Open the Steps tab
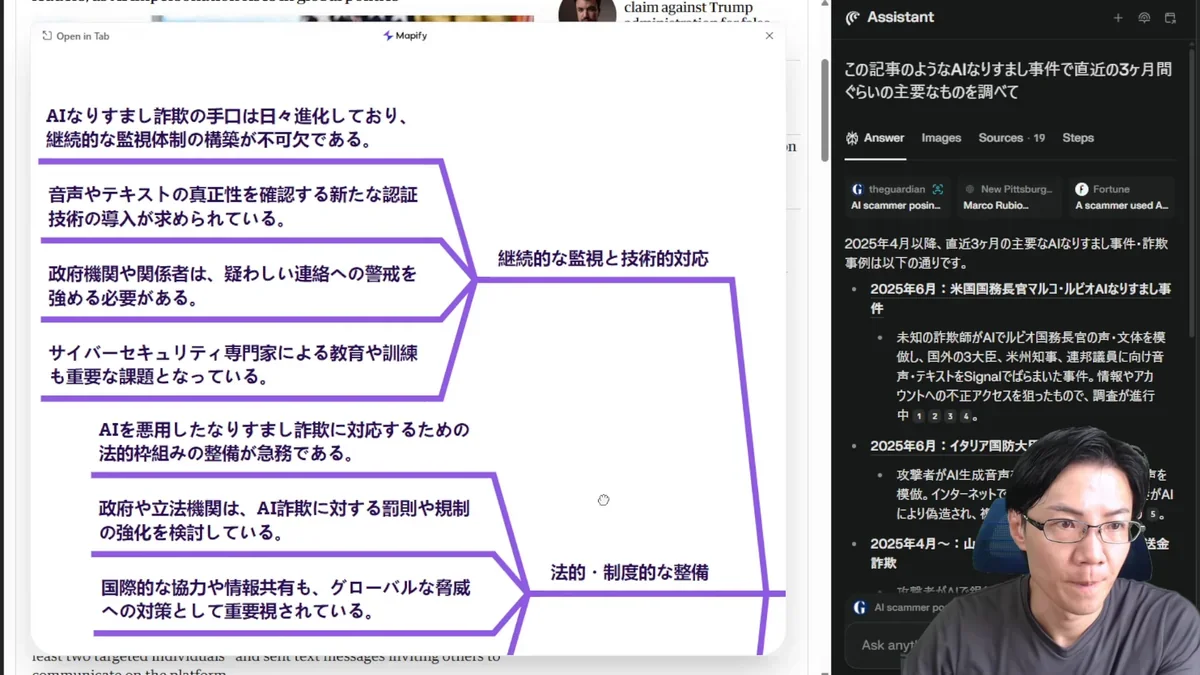The width and height of the screenshot is (1200, 675). 1078,138
